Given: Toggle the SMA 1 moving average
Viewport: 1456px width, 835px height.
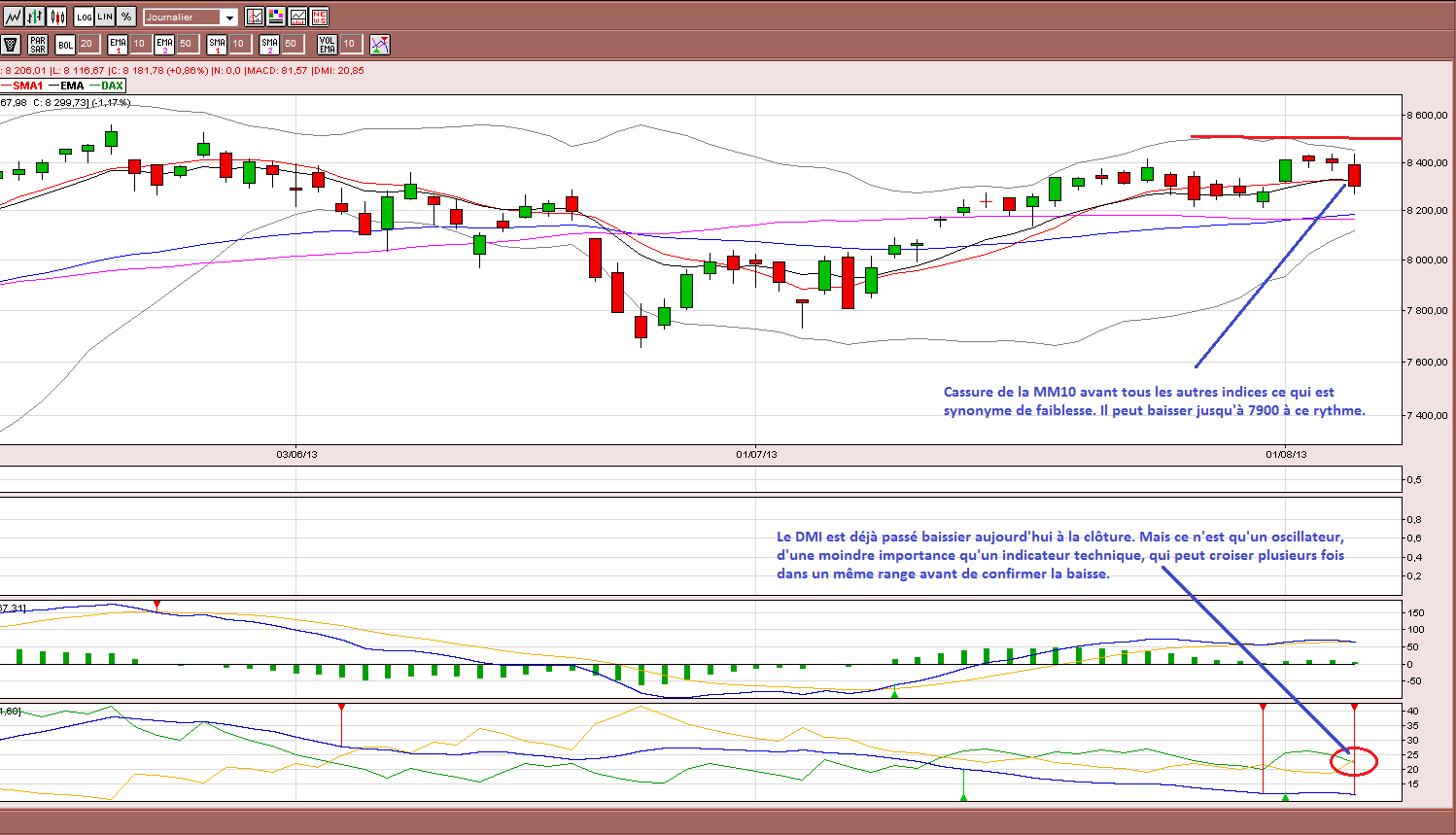Looking at the screenshot, I should (217, 45).
